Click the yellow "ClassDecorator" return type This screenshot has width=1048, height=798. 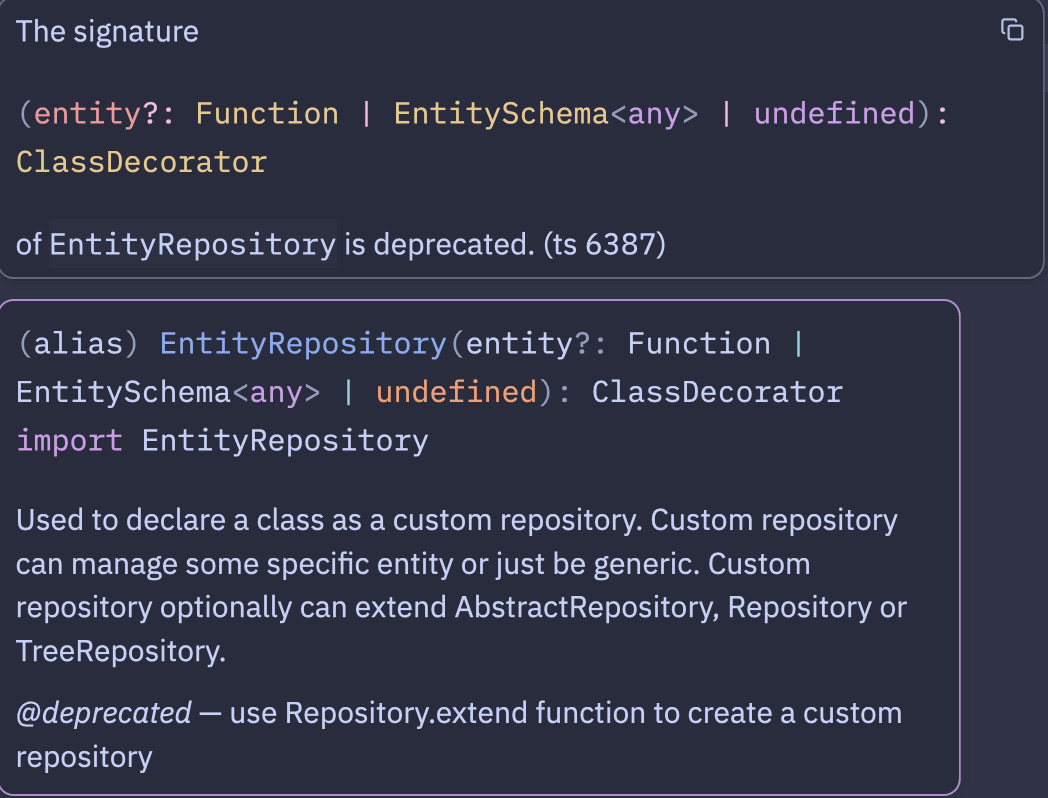pyautogui.click(x=141, y=162)
